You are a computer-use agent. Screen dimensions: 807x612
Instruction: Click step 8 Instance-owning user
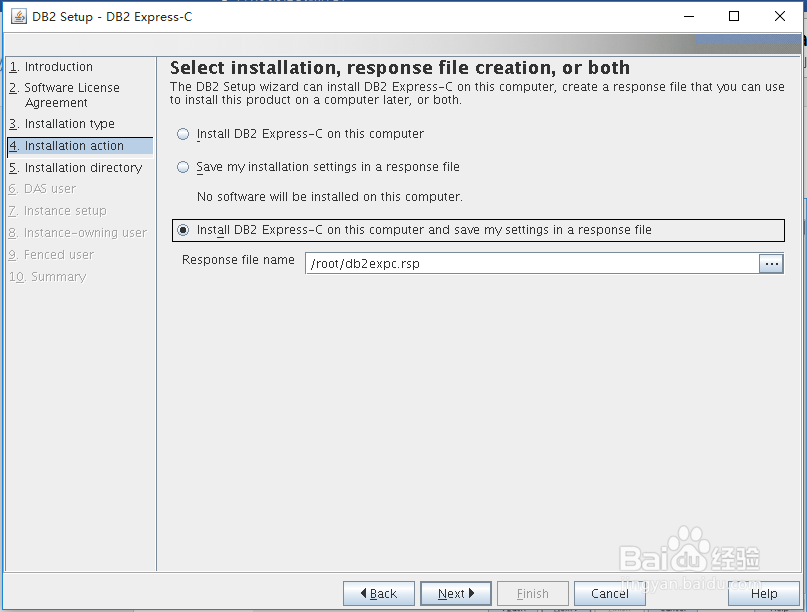[78, 233]
